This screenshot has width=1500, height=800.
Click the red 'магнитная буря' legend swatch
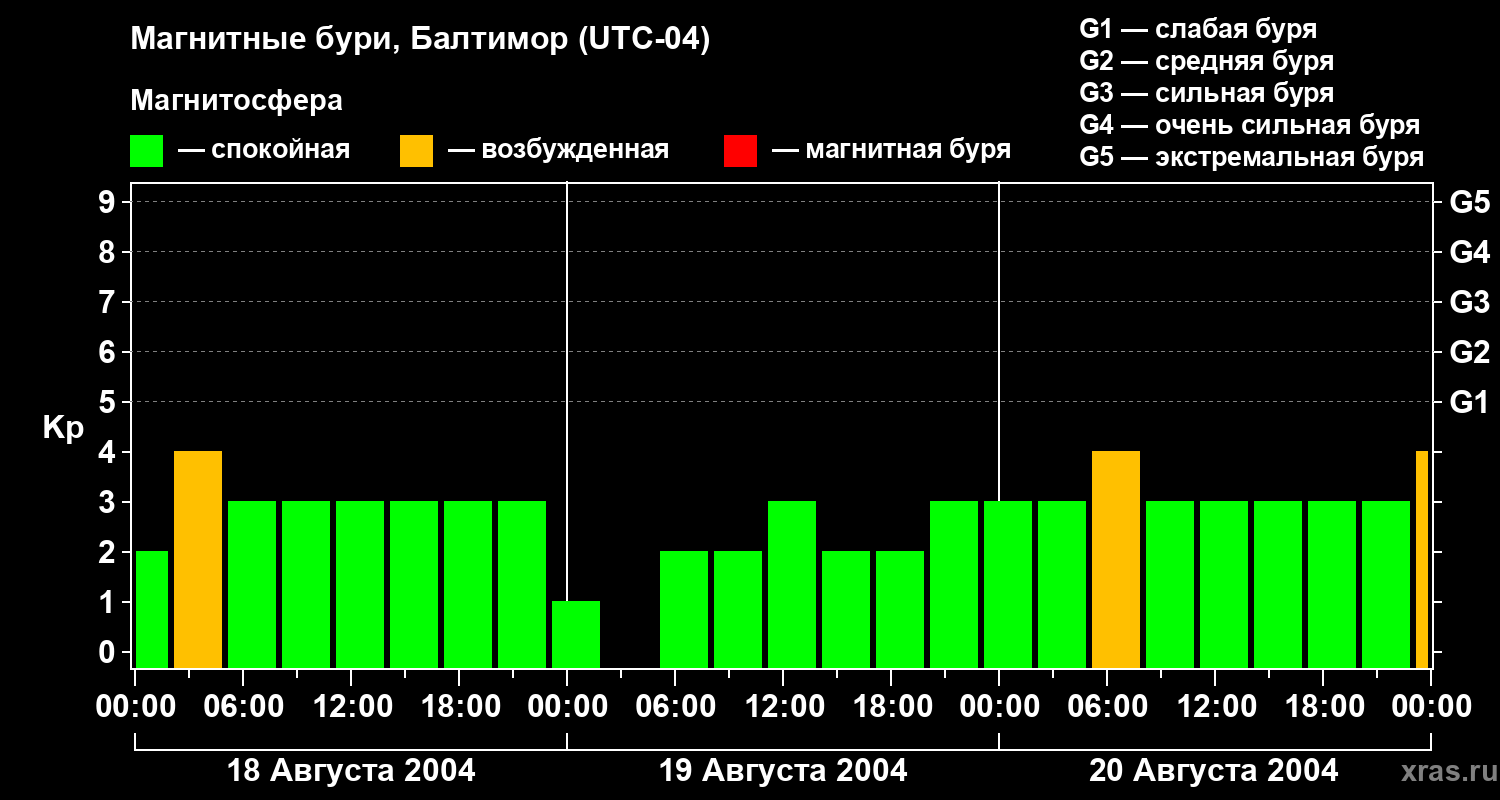pyautogui.click(x=740, y=151)
